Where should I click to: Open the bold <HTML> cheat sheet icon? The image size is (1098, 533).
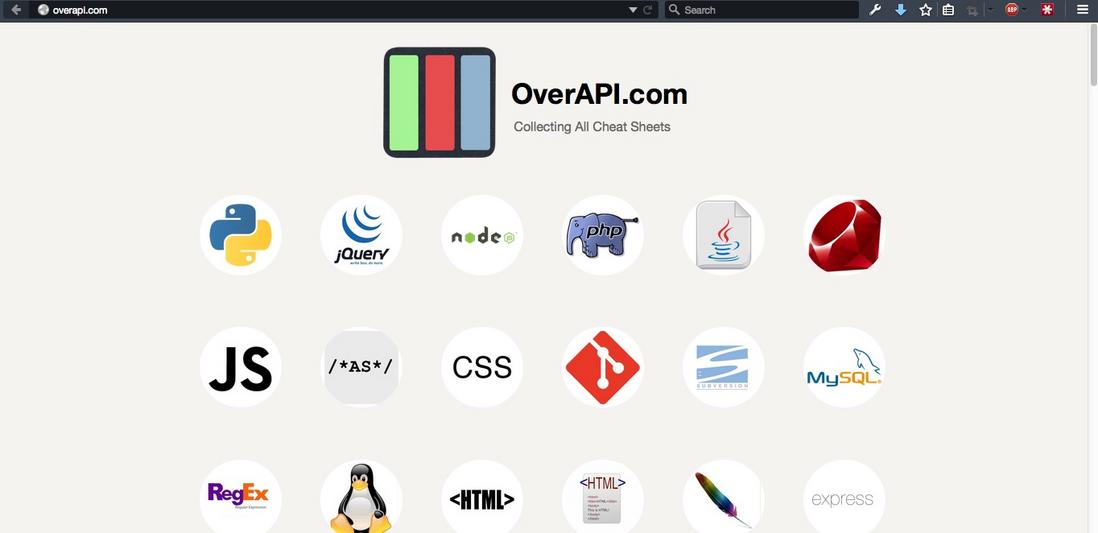coord(482,497)
